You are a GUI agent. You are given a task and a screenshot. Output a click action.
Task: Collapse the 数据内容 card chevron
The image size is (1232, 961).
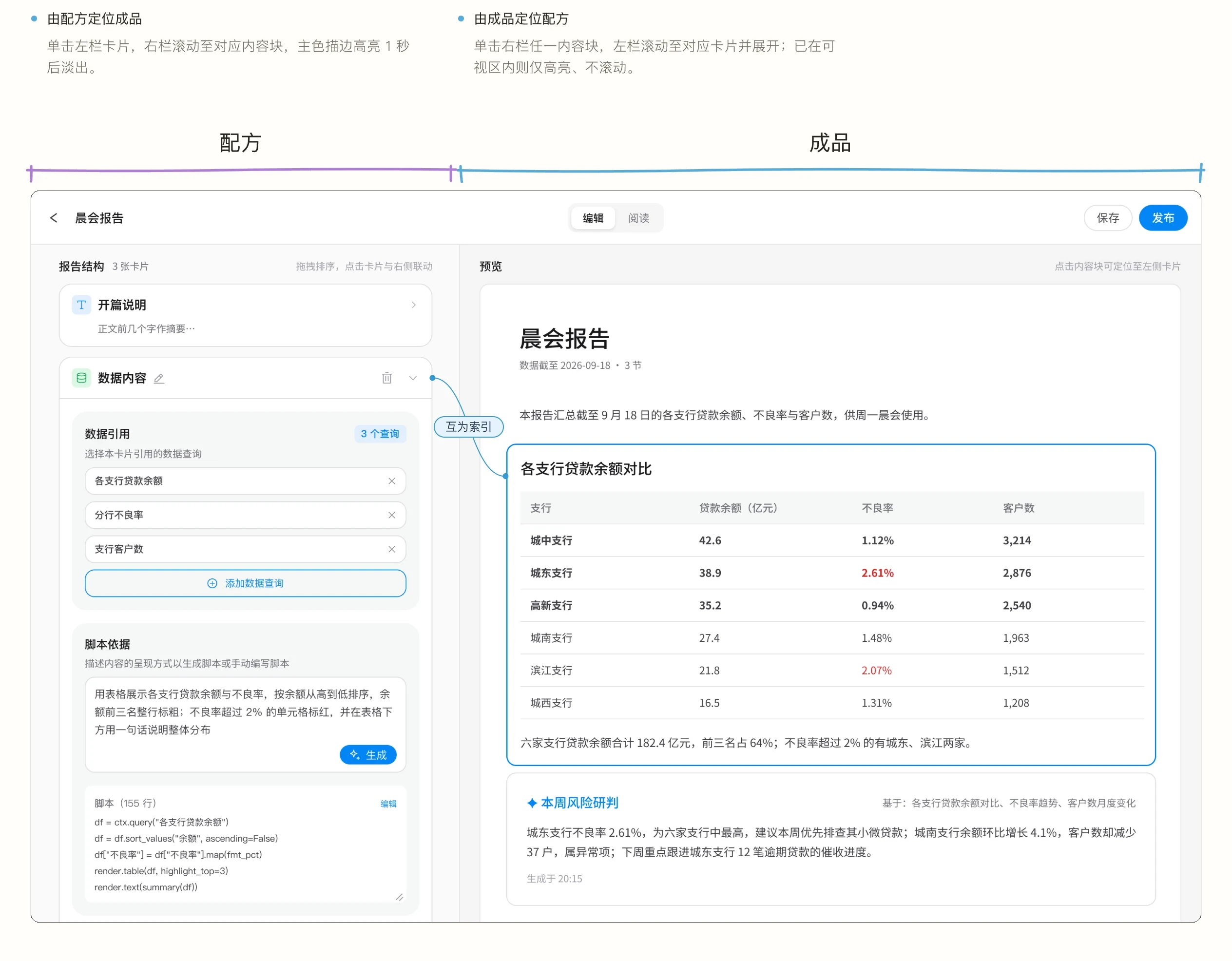point(413,378)
